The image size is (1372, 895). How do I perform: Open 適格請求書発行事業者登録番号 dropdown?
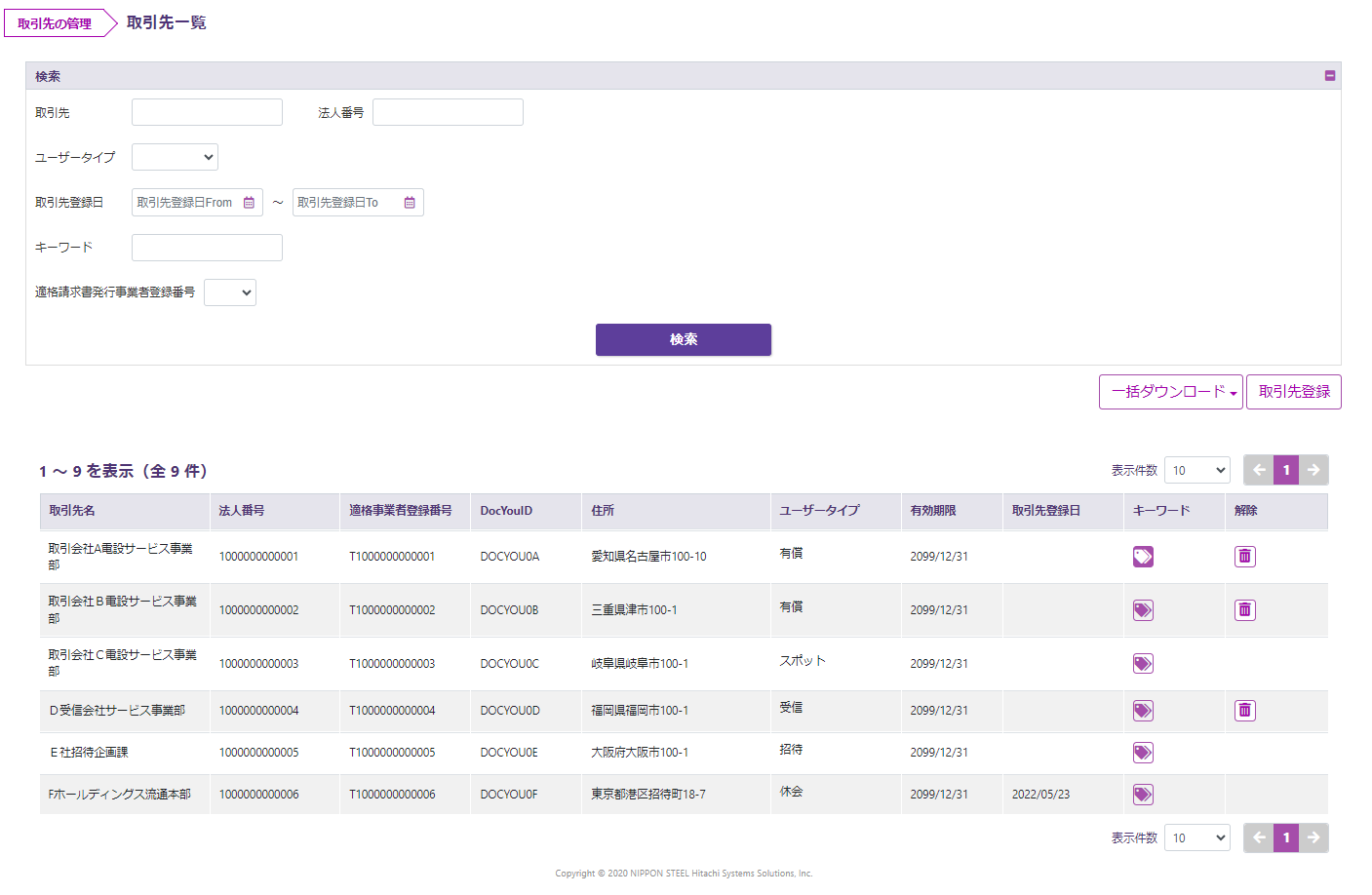click(x=230, y=292)
